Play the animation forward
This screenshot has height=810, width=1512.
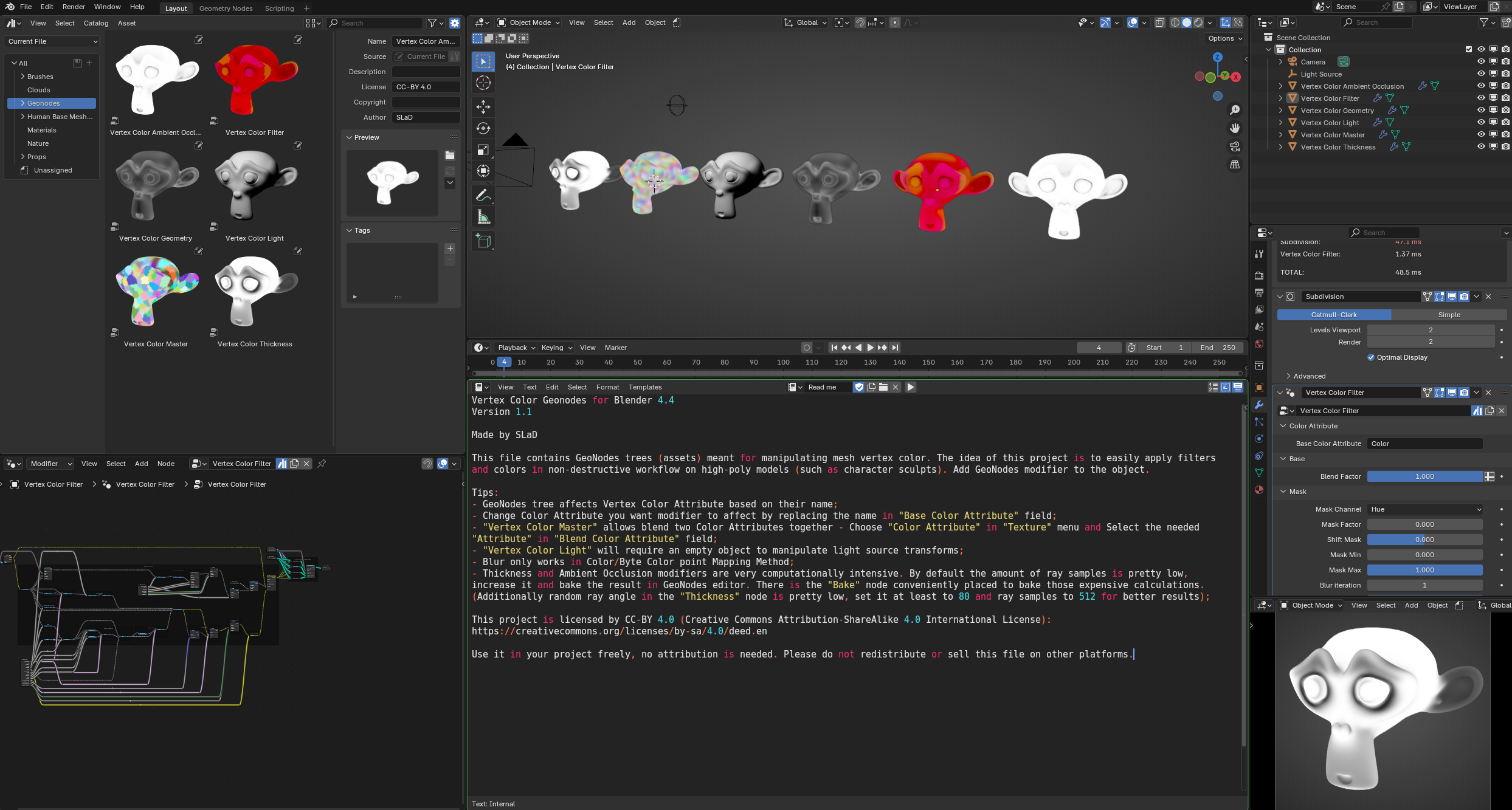pos(871,348)
